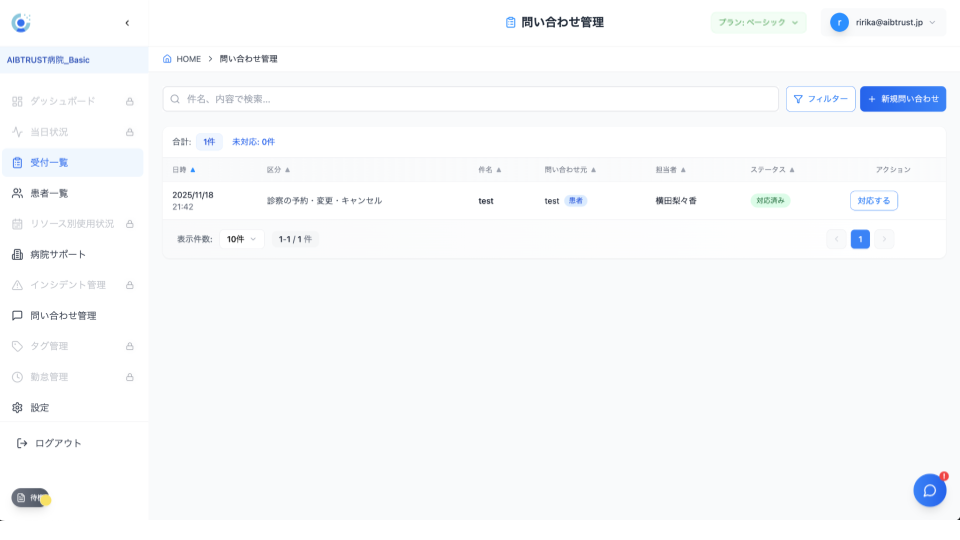Click the AIBTRUST app logo
960x540 pixels.
pos(21,23)
